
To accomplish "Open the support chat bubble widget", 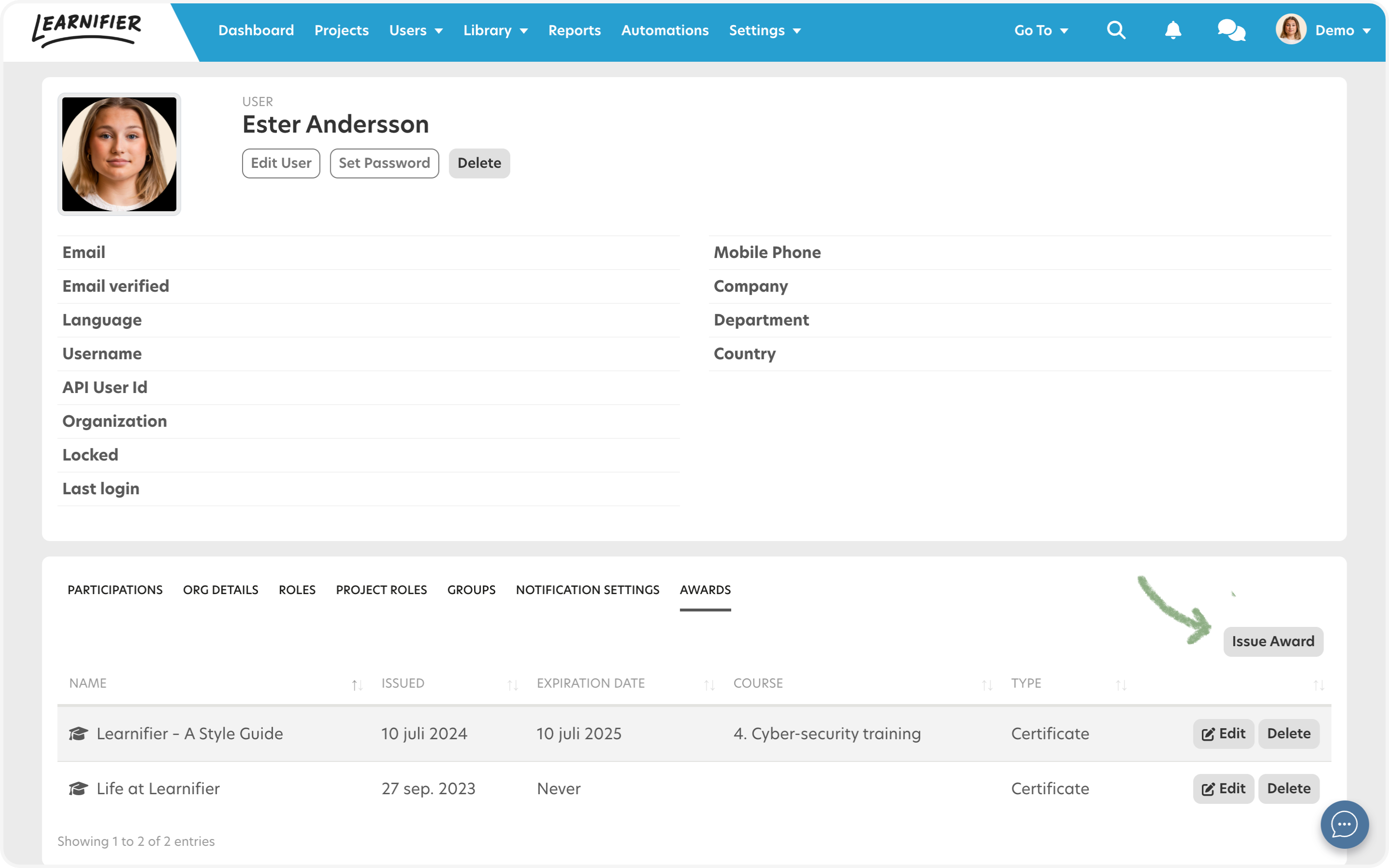I will click(x=1344, y=825).
